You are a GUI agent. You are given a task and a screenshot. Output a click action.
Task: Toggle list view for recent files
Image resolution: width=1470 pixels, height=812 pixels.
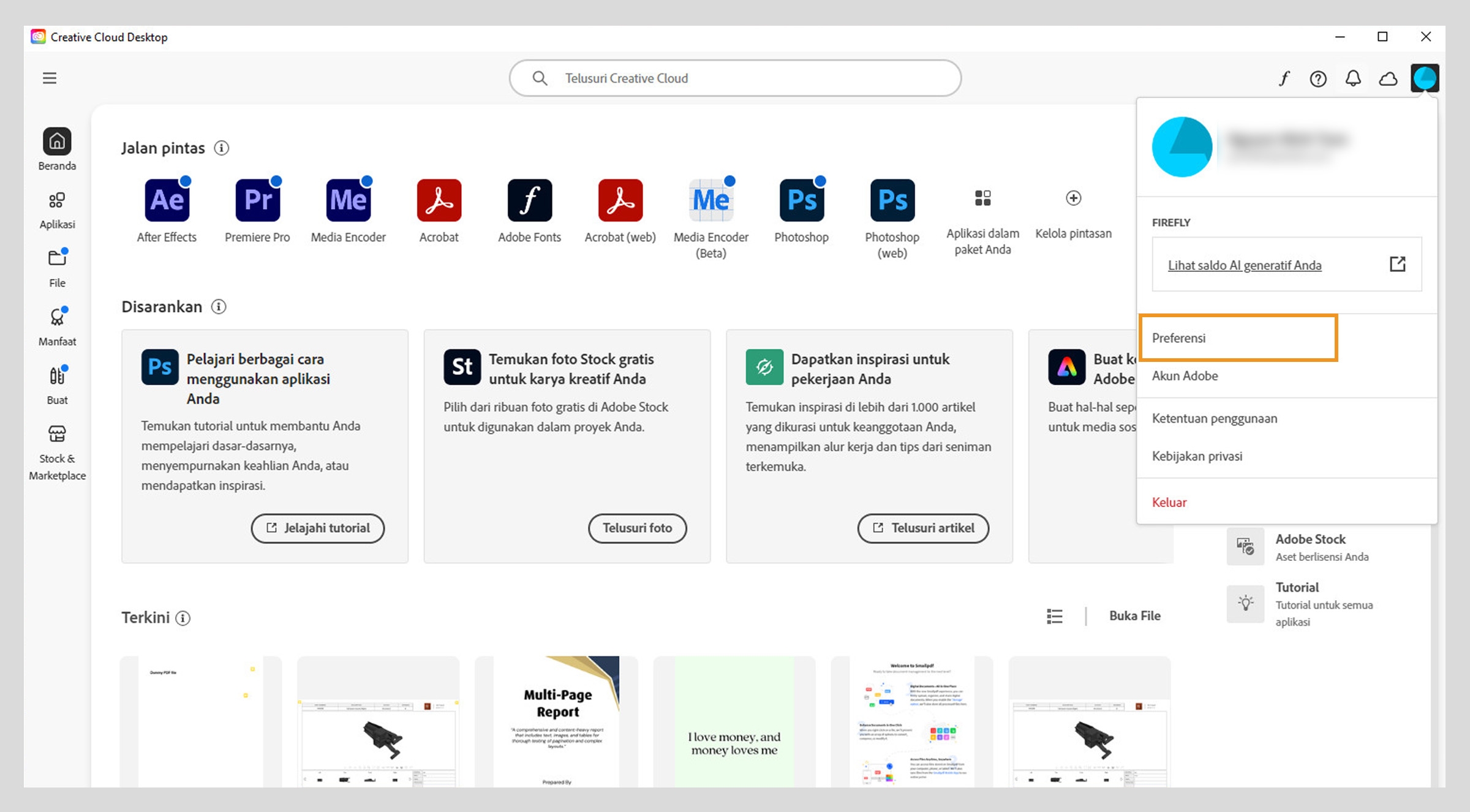tap(1054, 616)
